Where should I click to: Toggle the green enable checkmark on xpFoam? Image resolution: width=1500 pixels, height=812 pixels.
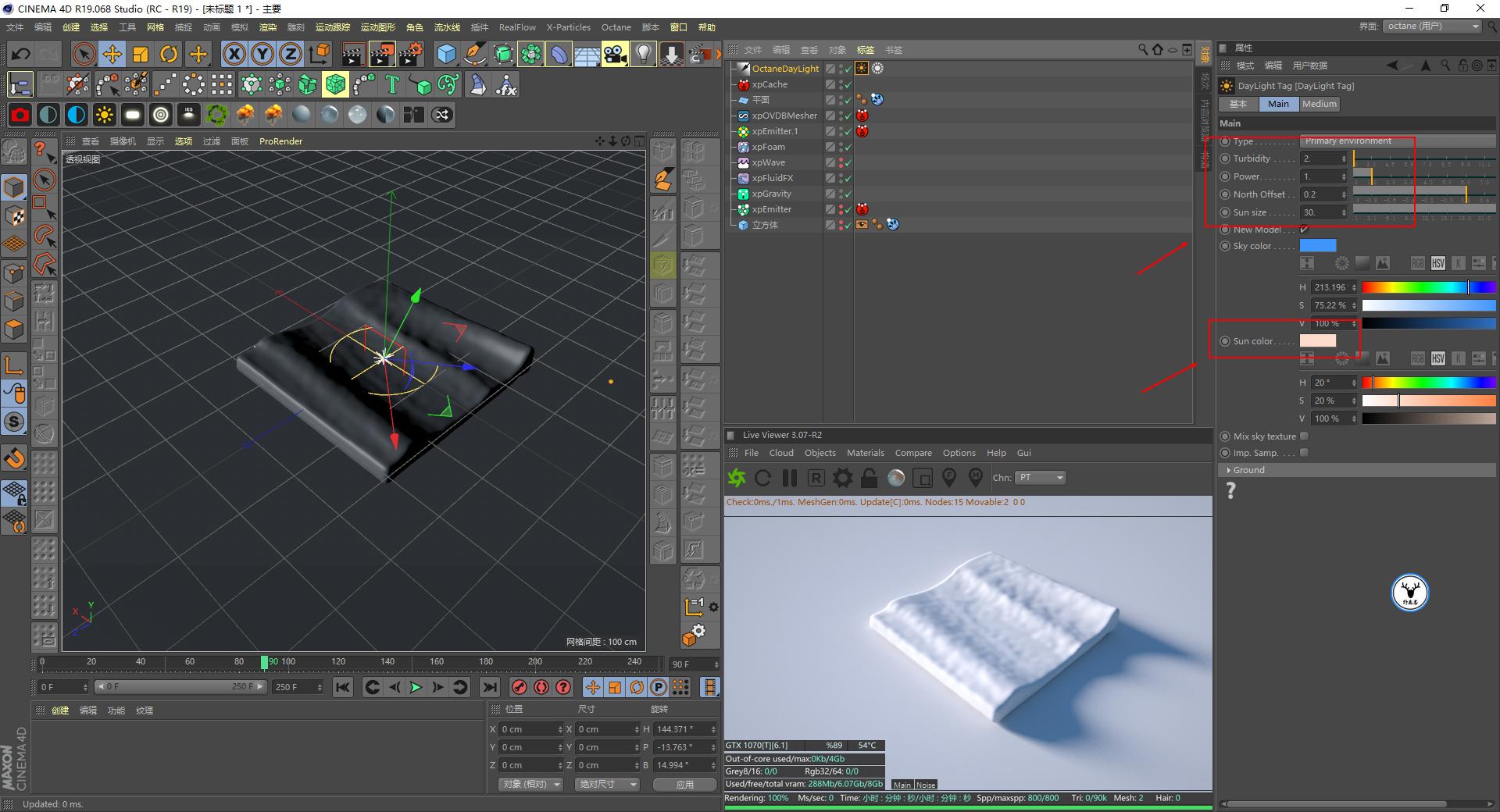(x=846, y=147)
